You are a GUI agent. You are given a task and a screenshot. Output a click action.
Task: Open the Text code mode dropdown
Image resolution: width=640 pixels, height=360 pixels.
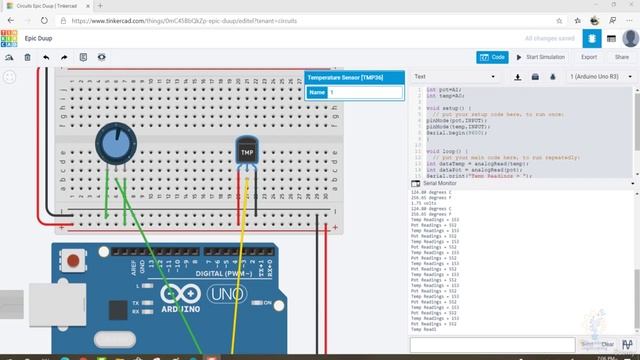(454, 77)
